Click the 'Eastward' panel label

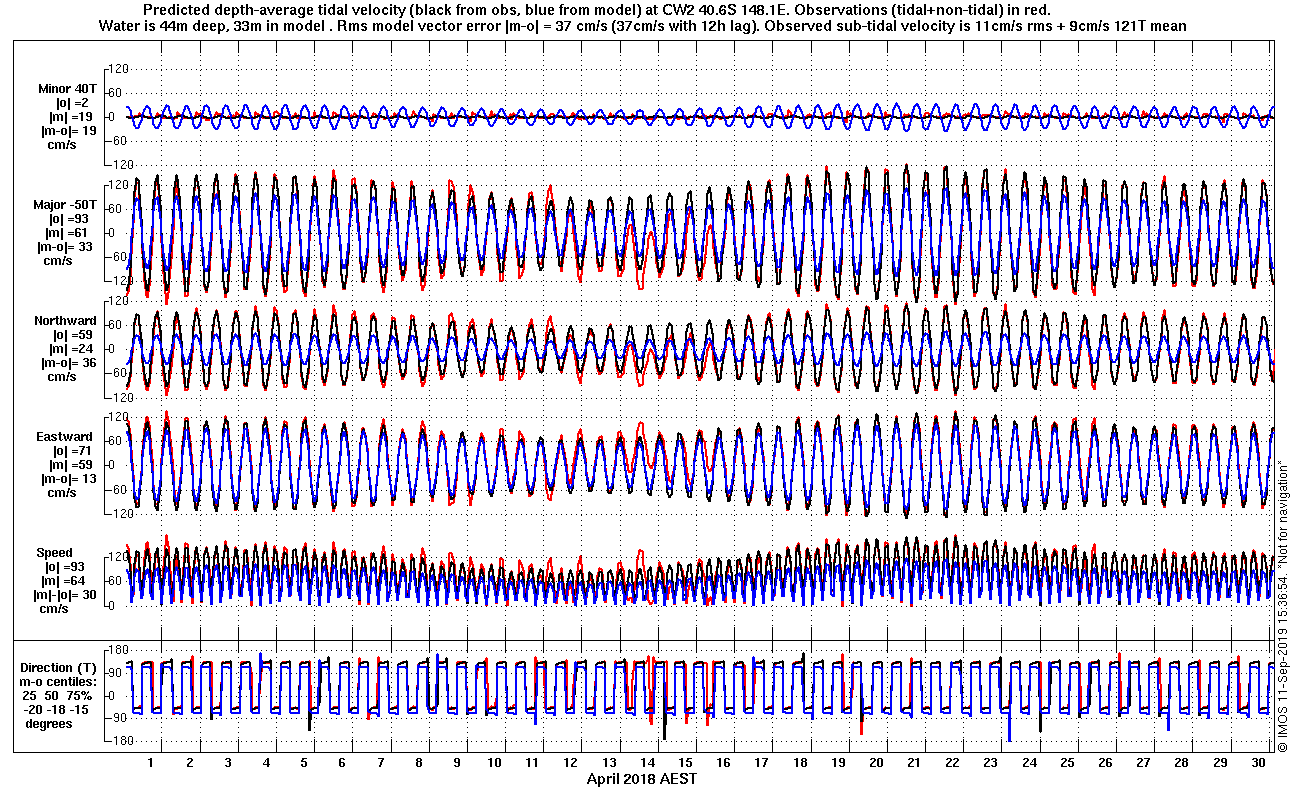65,437
